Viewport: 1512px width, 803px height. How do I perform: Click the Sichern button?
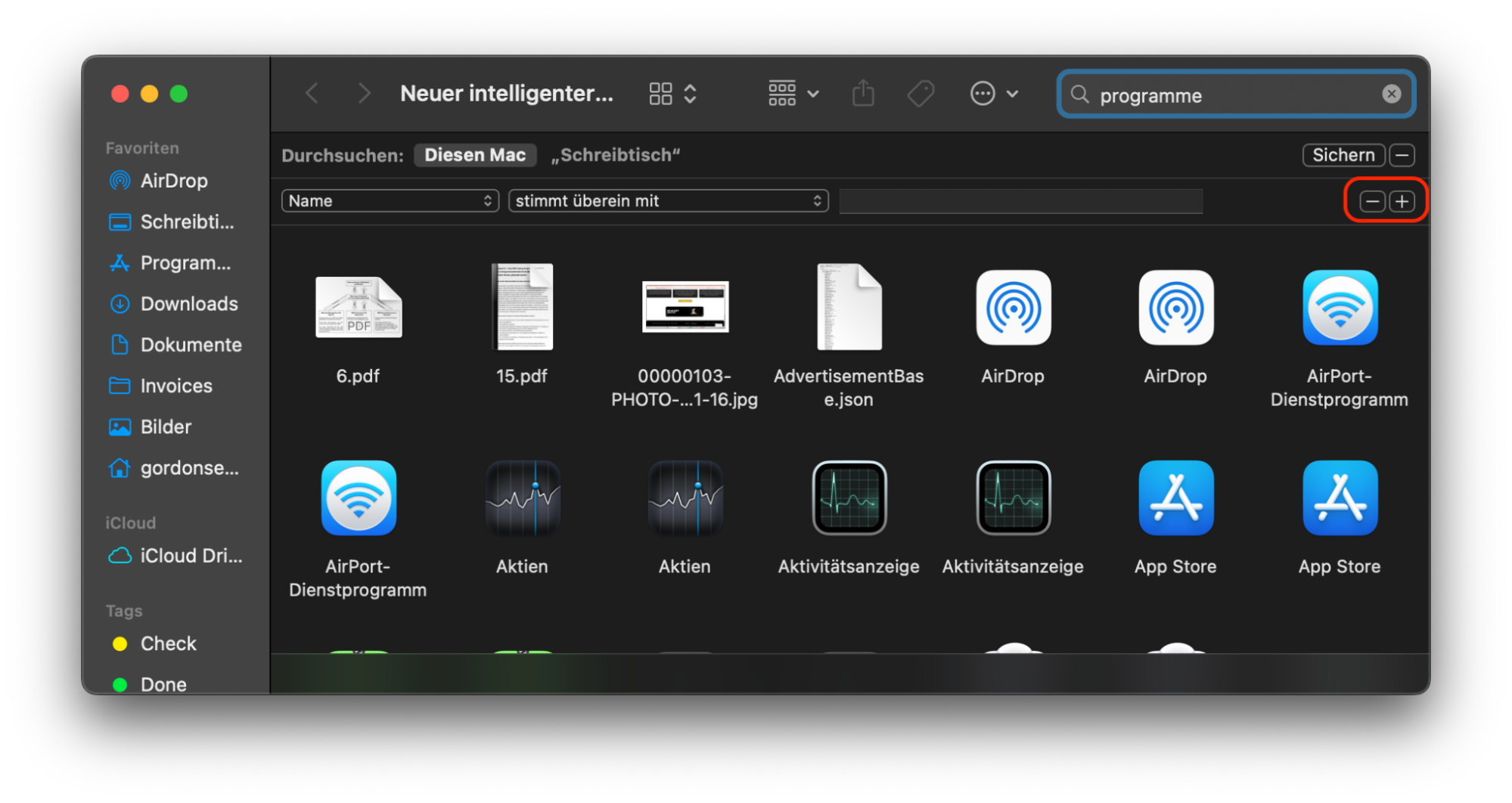pyautogui.click(x=1343, y=154)
